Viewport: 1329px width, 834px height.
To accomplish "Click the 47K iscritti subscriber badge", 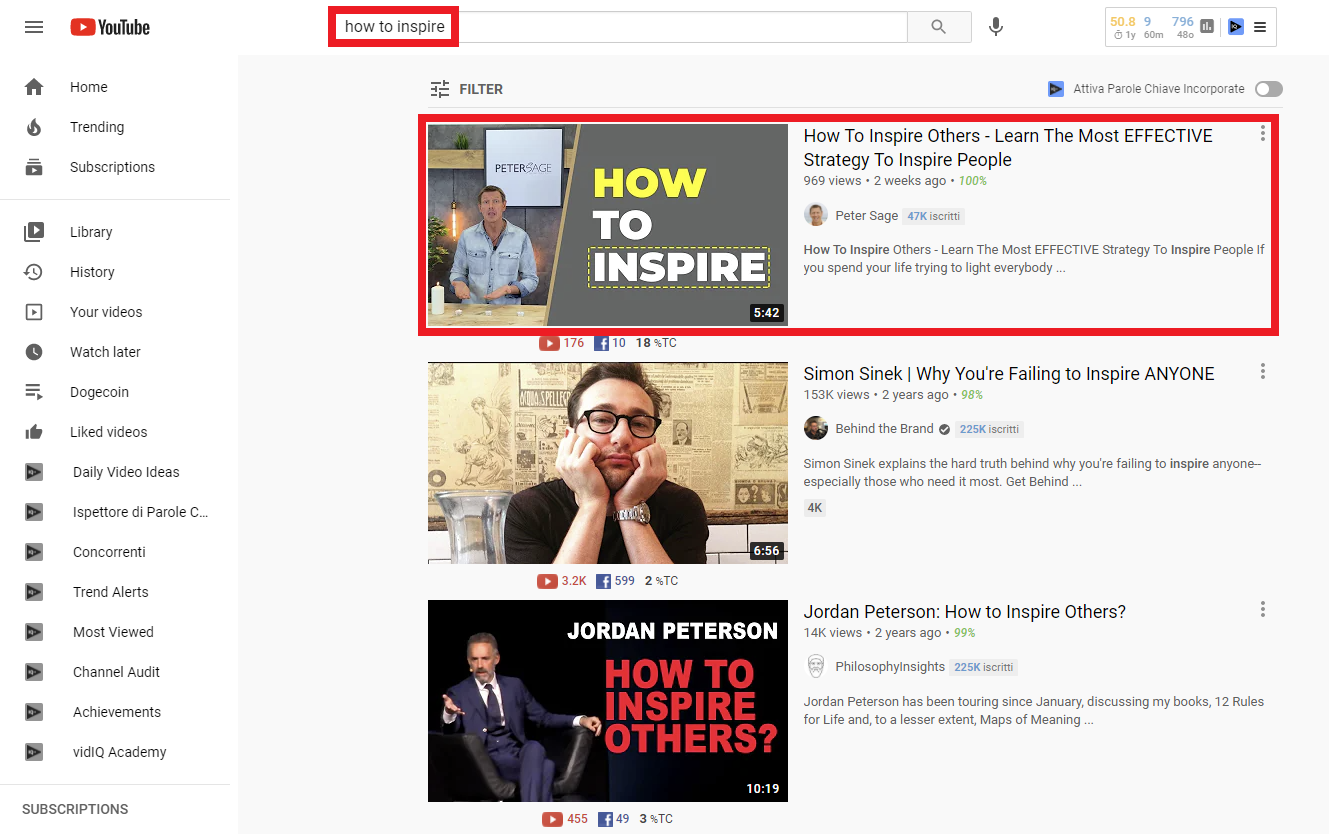I will (933, 216).
